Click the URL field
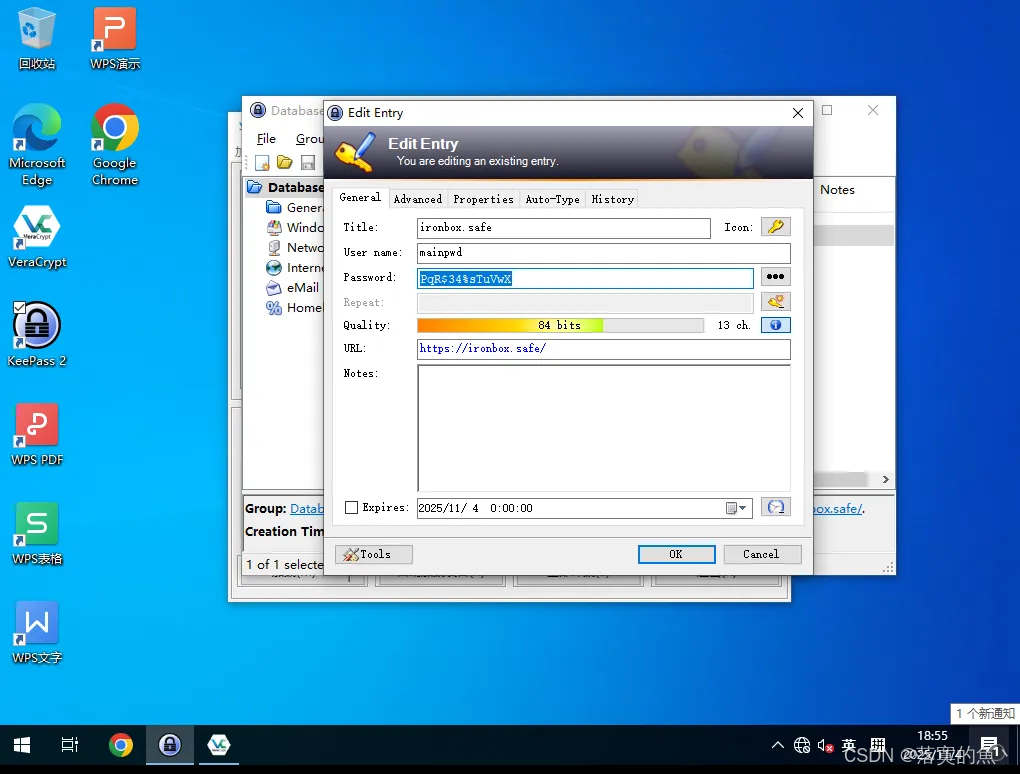1020x774 pixels. [604, 349]
